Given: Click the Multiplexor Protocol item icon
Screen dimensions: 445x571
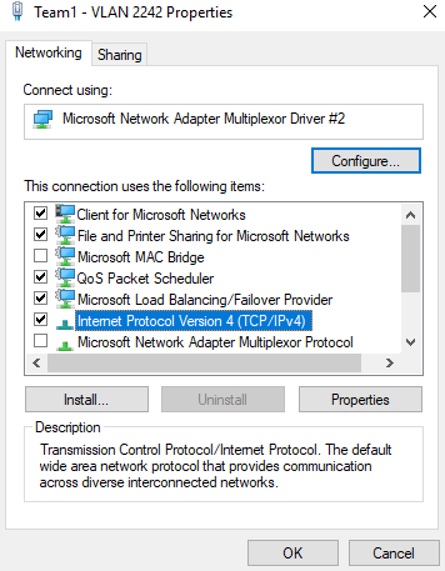Looking at the screenshot, I should (65, 345).
